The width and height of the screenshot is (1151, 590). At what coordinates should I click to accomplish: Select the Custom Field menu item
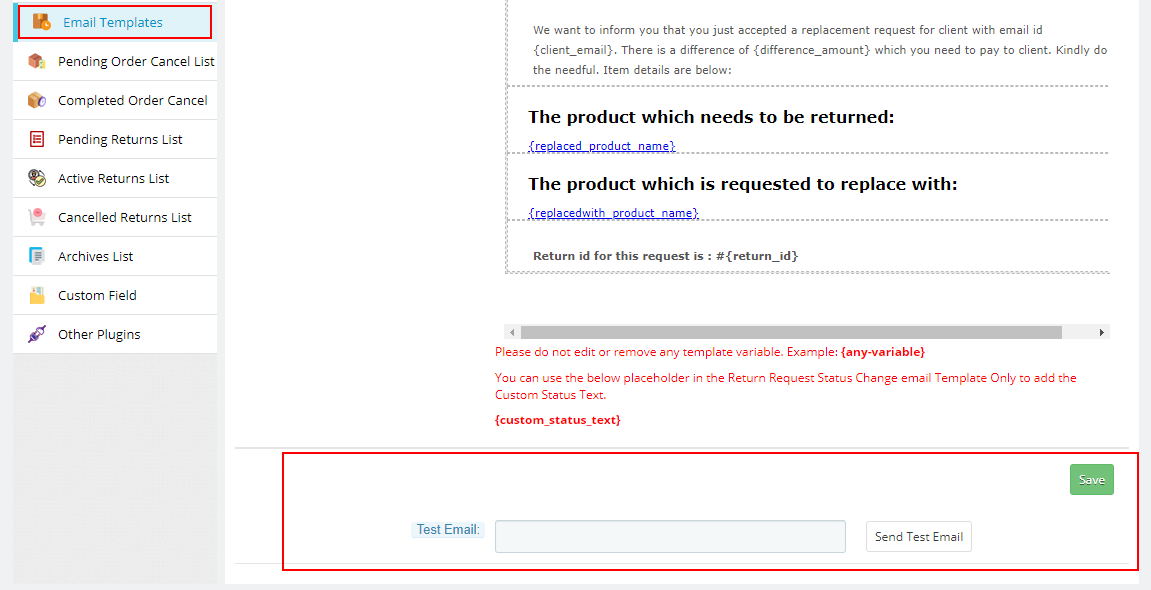(x=97, y=295)
